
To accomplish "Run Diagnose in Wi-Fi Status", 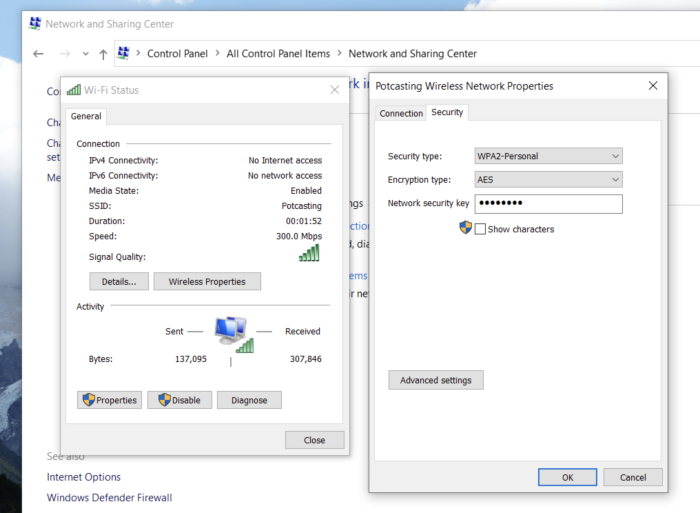I will click(249, 400).
